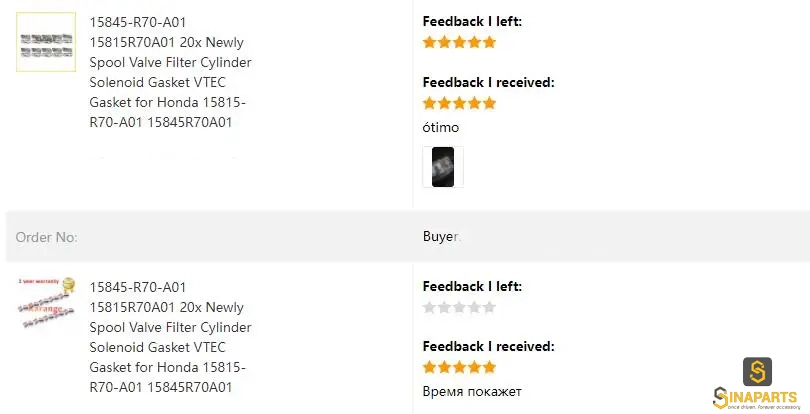The height and width of the screenshot is (414, 810).
Task: Click second star of first Feedback I received
Action: click(444, 103)
